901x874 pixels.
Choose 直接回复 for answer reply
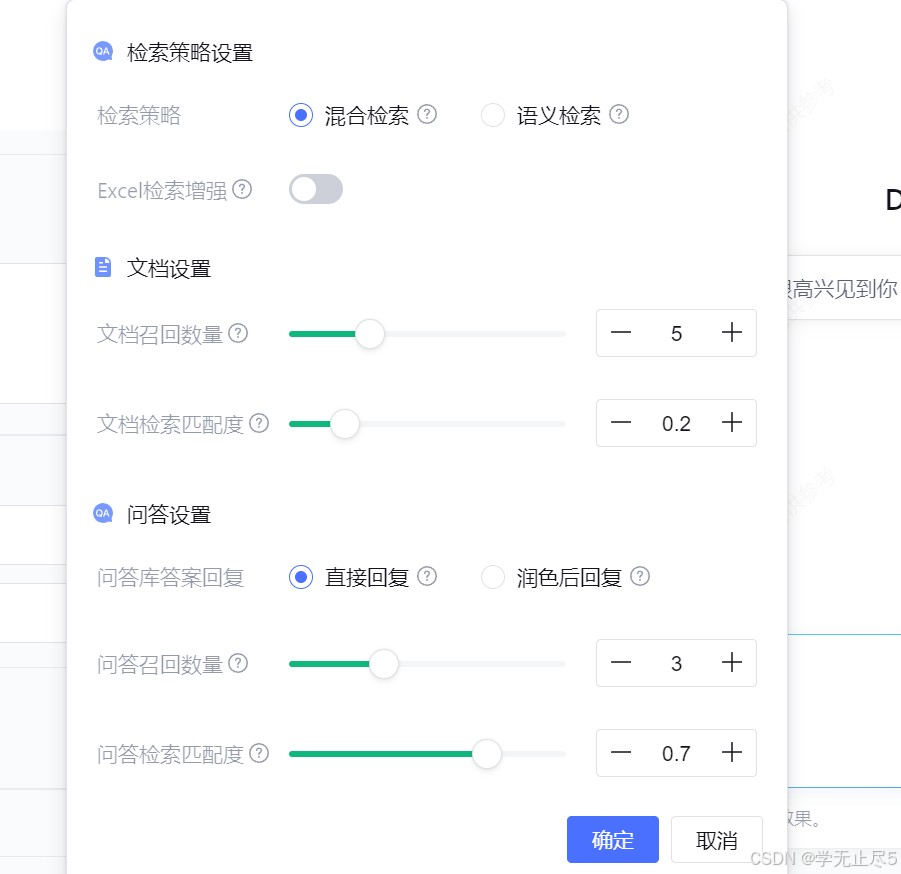pos(301,577)
